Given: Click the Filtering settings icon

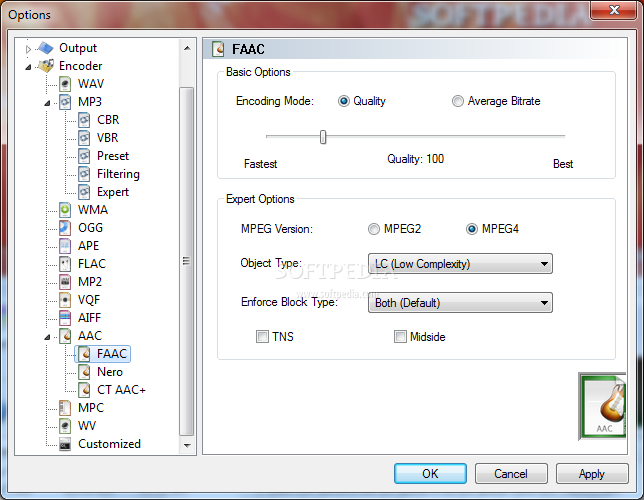Looking at the screenshot, I should 84,174.
